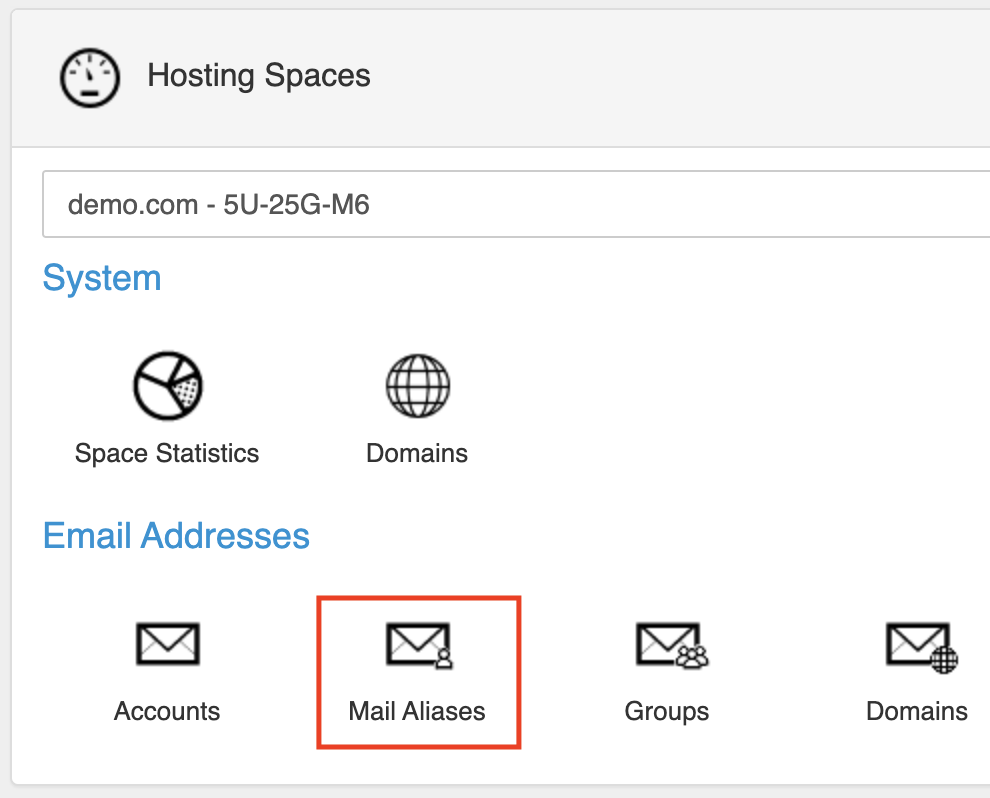
Task: Click the globe icon under System
Action: tap(417, 386)
